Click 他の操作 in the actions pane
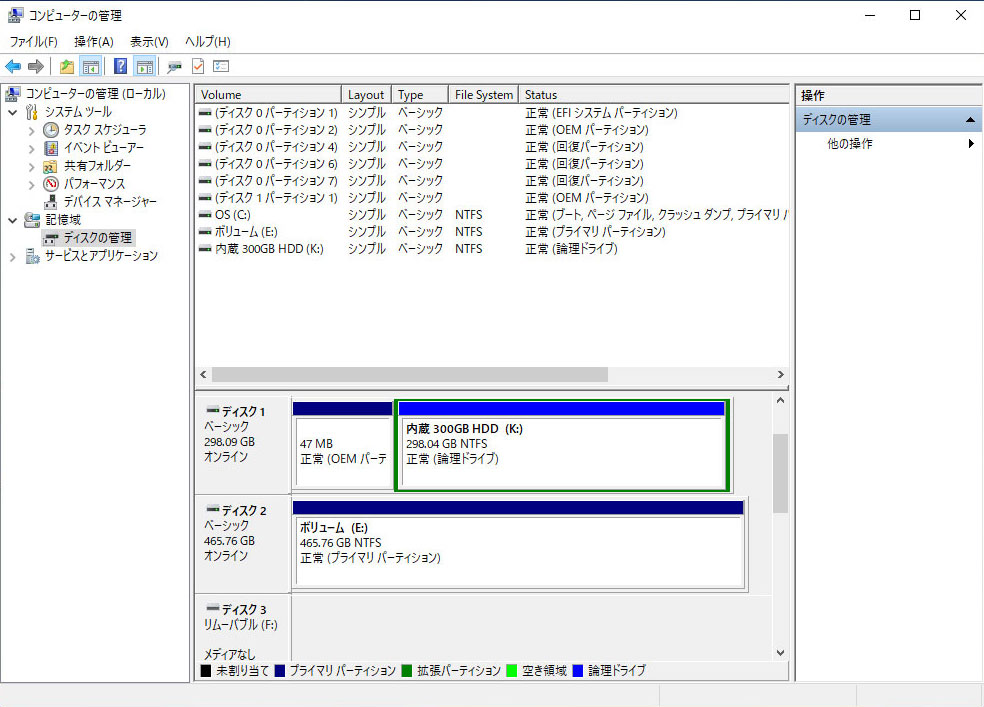This screenshot has height=707, width=984. click(x=850, y=144)
